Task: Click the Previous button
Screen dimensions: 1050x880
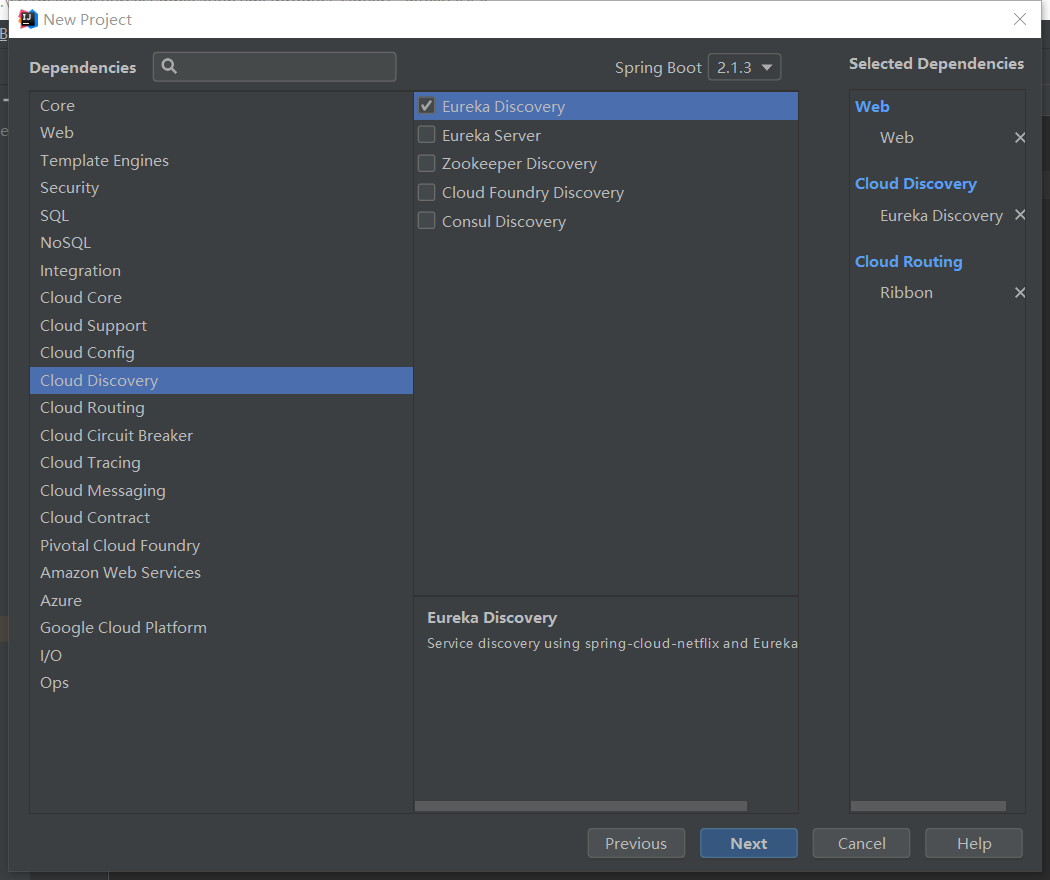Action: click(636, 843)
